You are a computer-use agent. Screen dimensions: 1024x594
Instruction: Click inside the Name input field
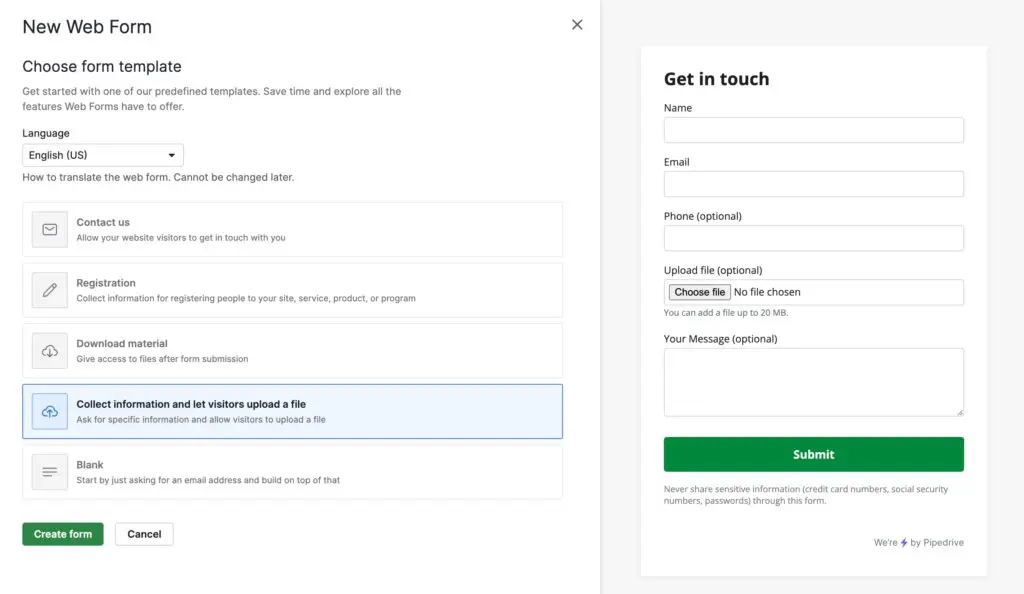click(x=813, y=129)
